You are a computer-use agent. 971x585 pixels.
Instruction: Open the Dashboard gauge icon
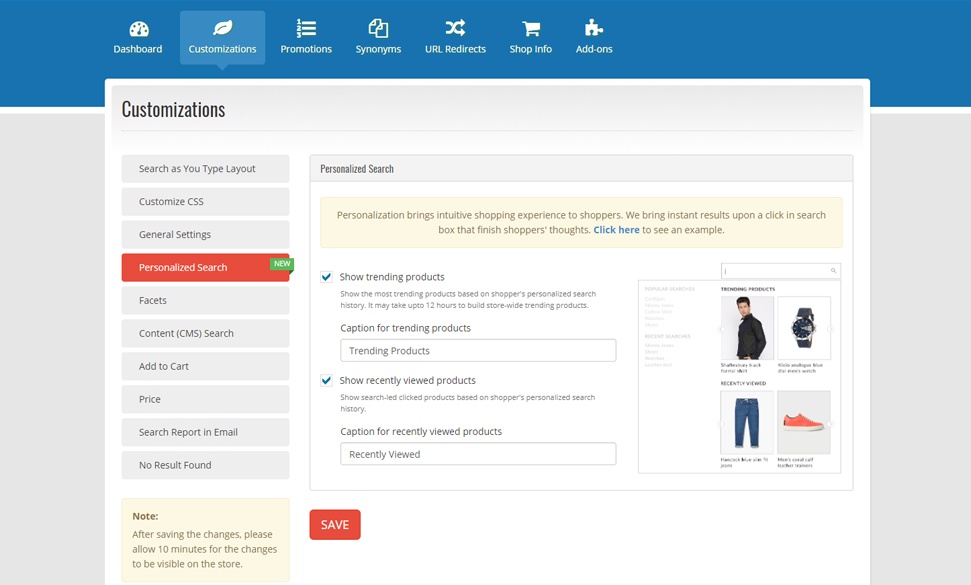138,28
